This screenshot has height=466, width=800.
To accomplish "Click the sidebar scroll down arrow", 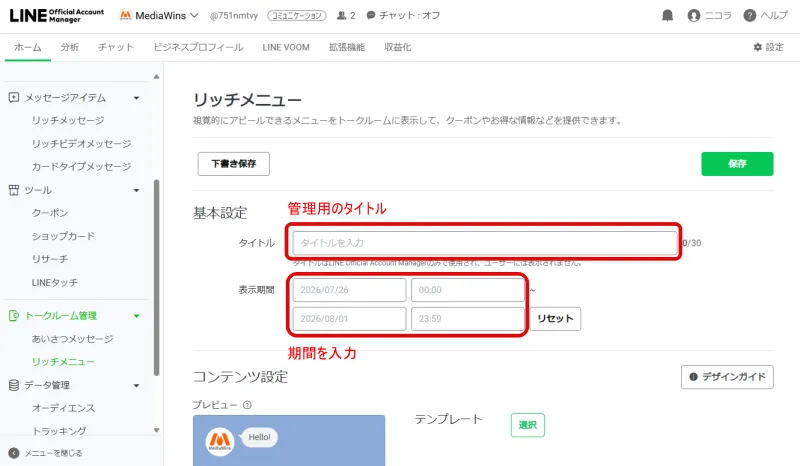I will pyautogui.click(x=157, y=430).
